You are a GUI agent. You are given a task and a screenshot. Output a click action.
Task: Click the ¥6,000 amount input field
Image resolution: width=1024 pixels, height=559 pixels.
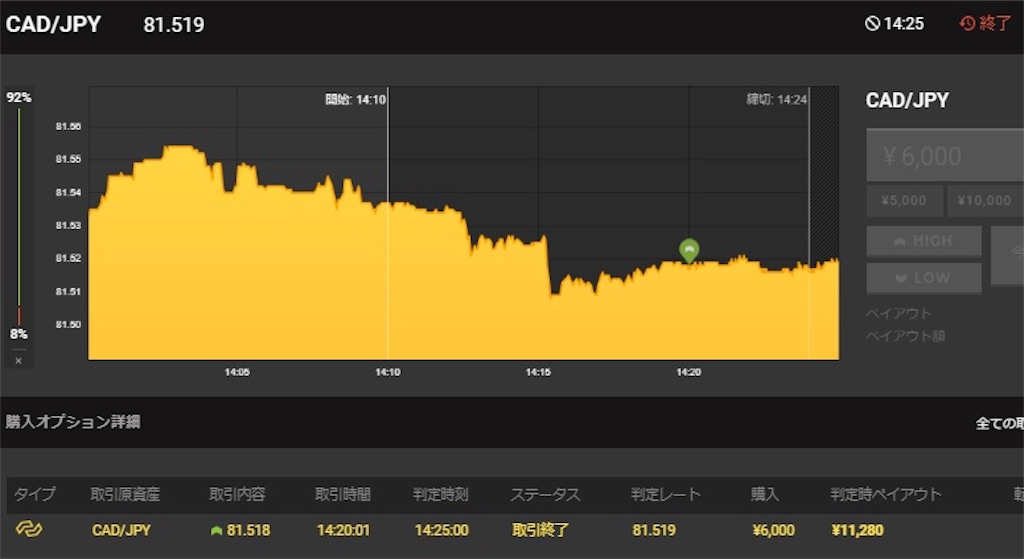click(945, 155)
